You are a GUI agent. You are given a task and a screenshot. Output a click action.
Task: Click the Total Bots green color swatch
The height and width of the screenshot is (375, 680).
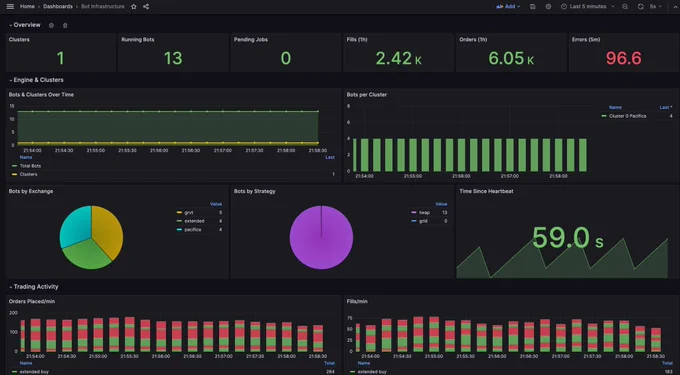(14, 166)
